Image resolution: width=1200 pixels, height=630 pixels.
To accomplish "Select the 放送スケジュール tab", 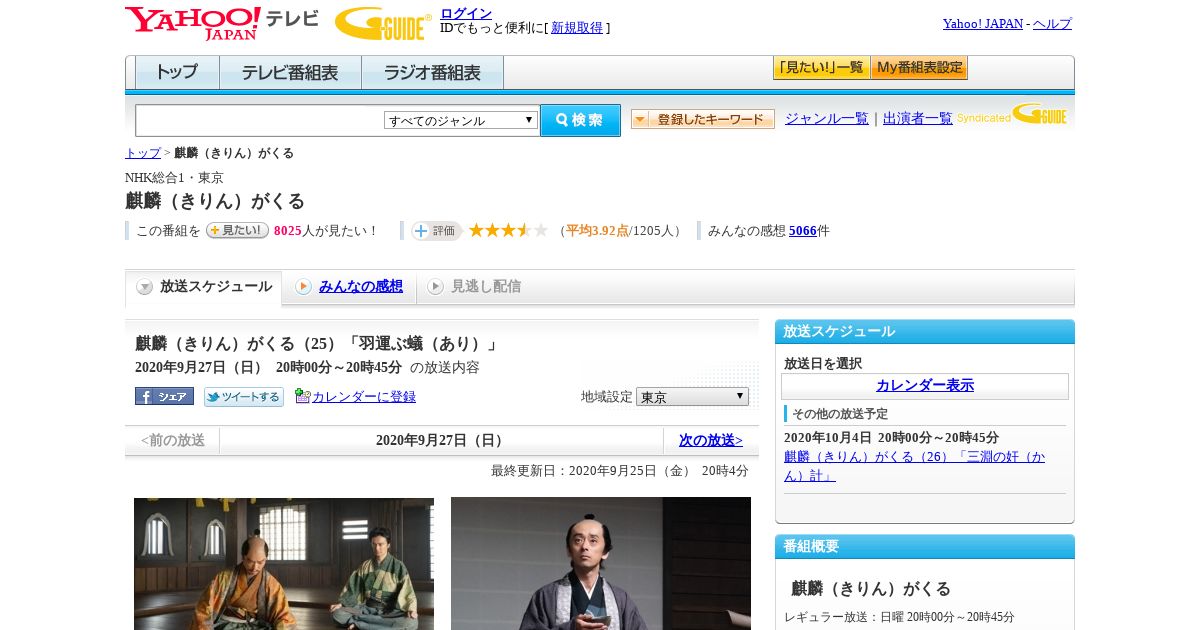I will [x=204, y=287].
